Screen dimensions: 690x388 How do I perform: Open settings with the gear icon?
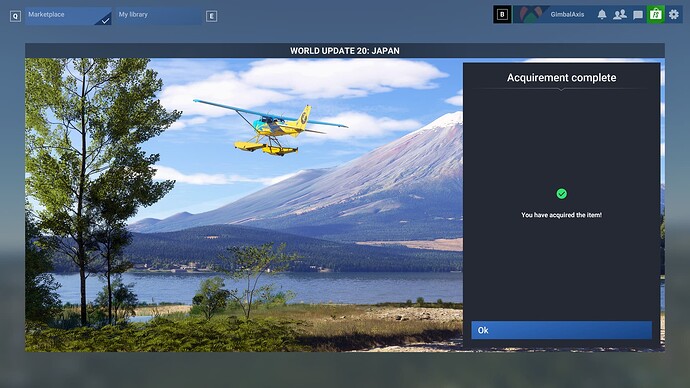point(674,15)
